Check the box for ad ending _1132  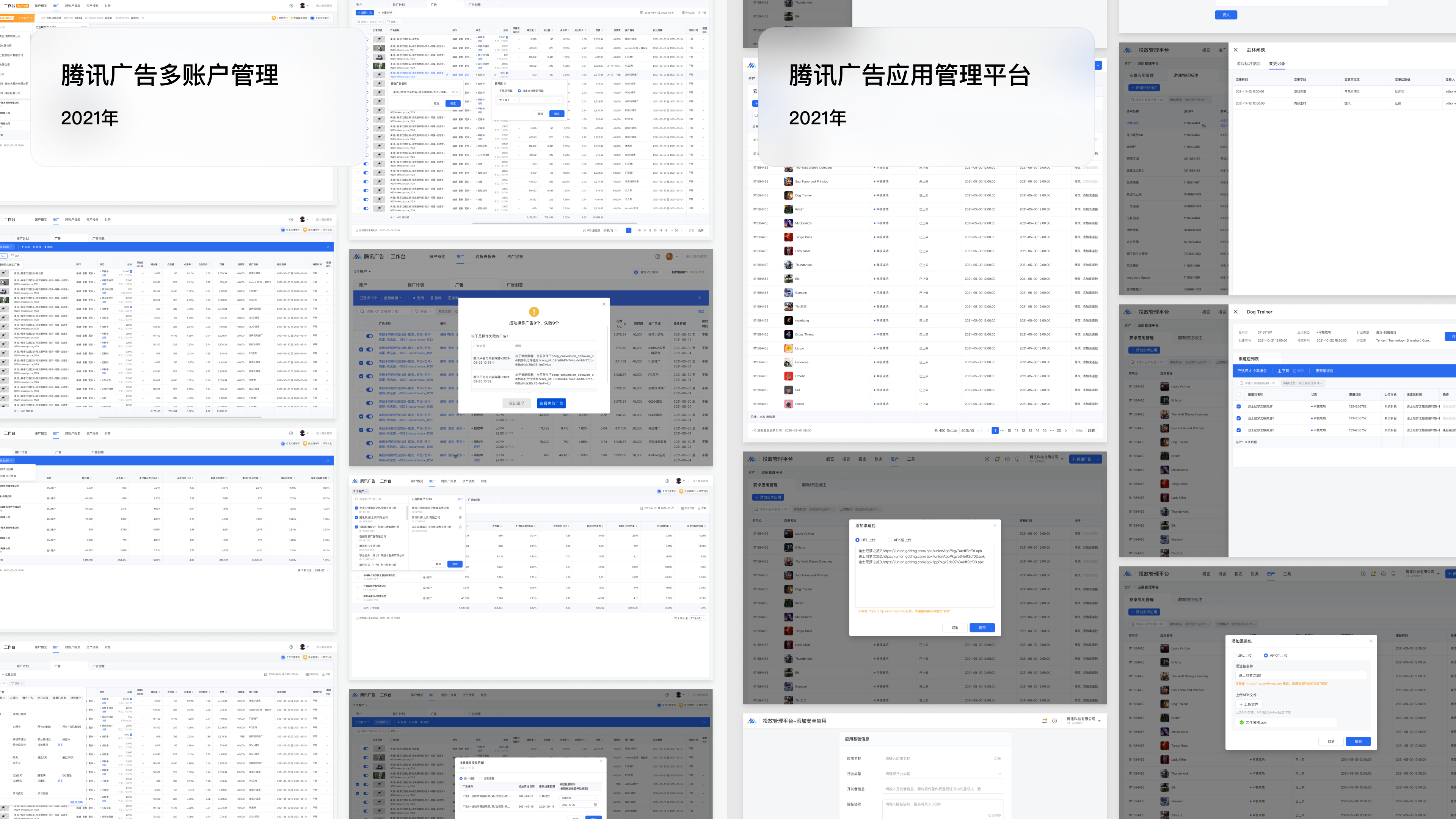point(361,336)
